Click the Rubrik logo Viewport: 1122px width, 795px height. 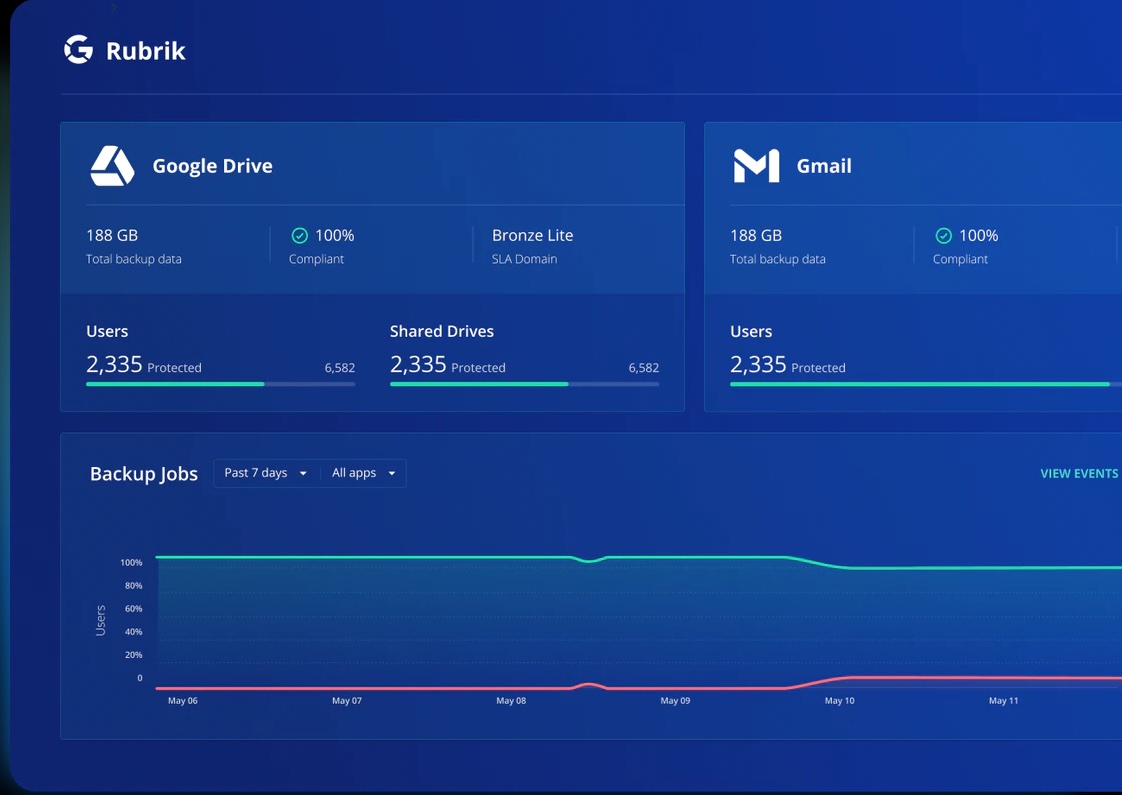(x=123, y=49)
